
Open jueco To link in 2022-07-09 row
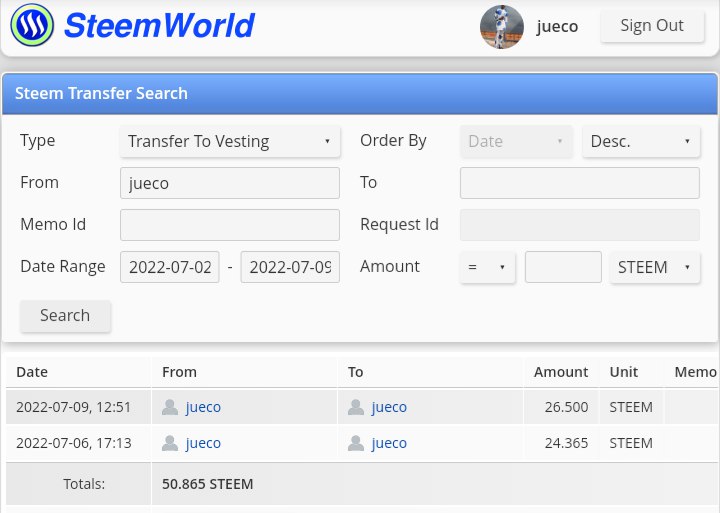(389, 407)
